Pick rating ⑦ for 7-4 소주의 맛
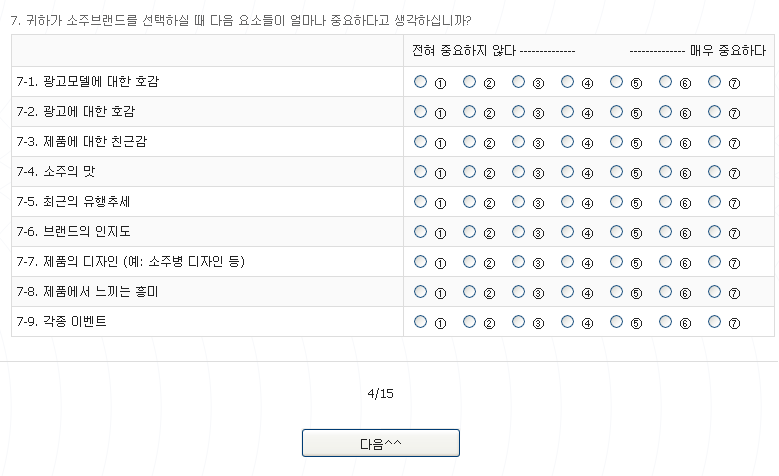This screenshot has height=476, width=779. coord(714,172)
